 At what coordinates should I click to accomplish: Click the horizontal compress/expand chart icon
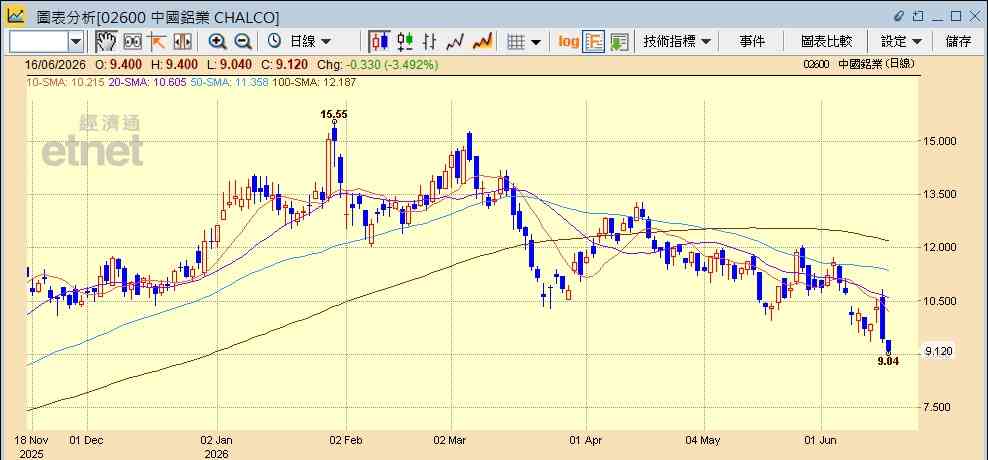[x=182, y=42]
